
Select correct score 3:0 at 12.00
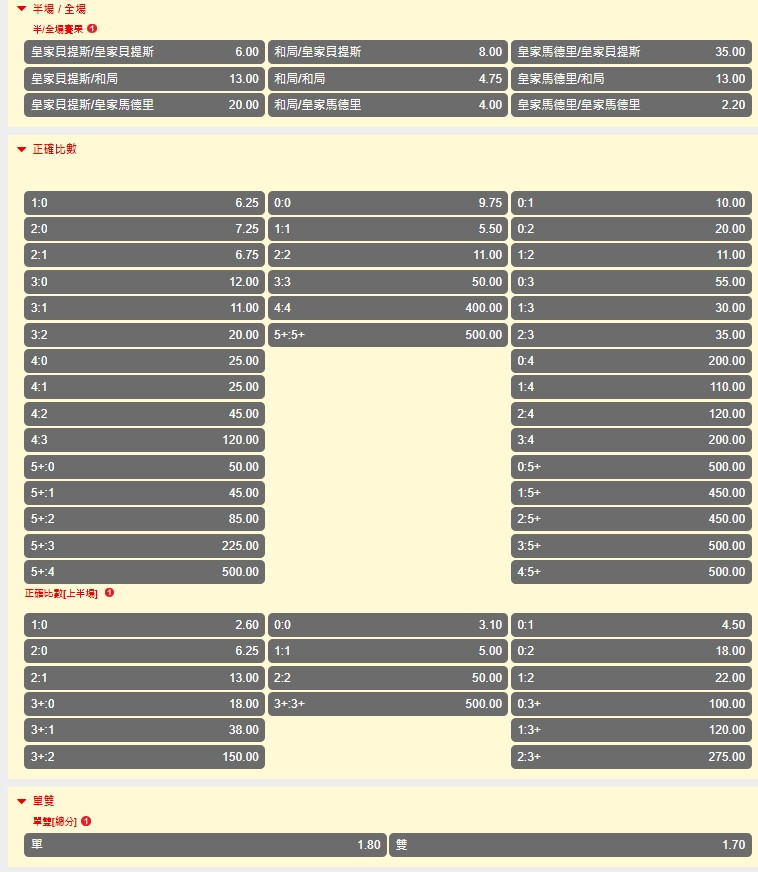[144, 281]
